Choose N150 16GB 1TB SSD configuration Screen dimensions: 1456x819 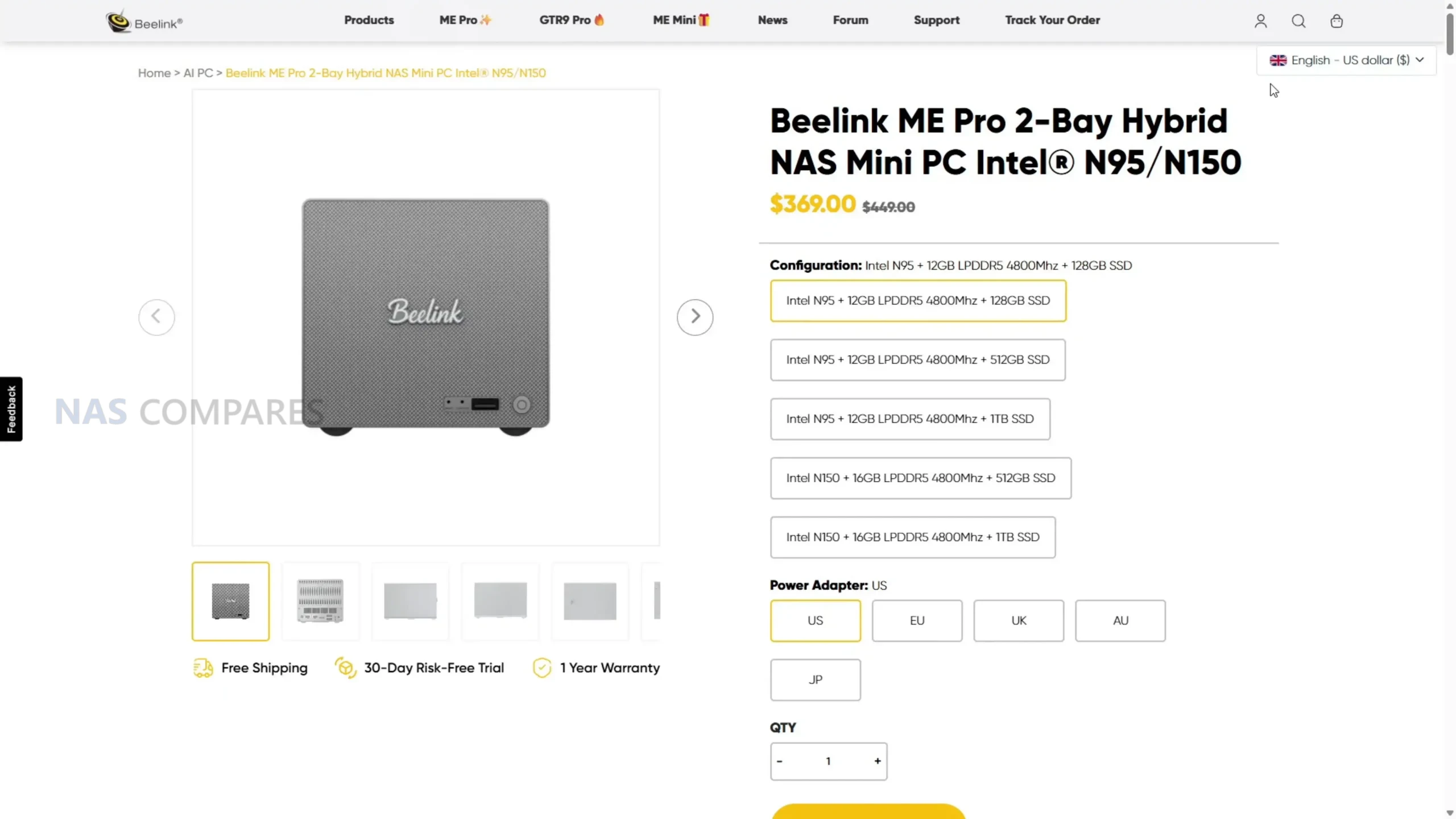tap(912, 537)
